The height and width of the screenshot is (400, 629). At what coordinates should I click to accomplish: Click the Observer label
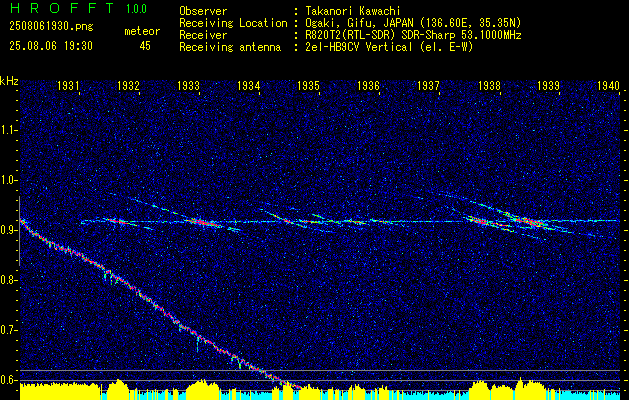click(x=203, y=11)
